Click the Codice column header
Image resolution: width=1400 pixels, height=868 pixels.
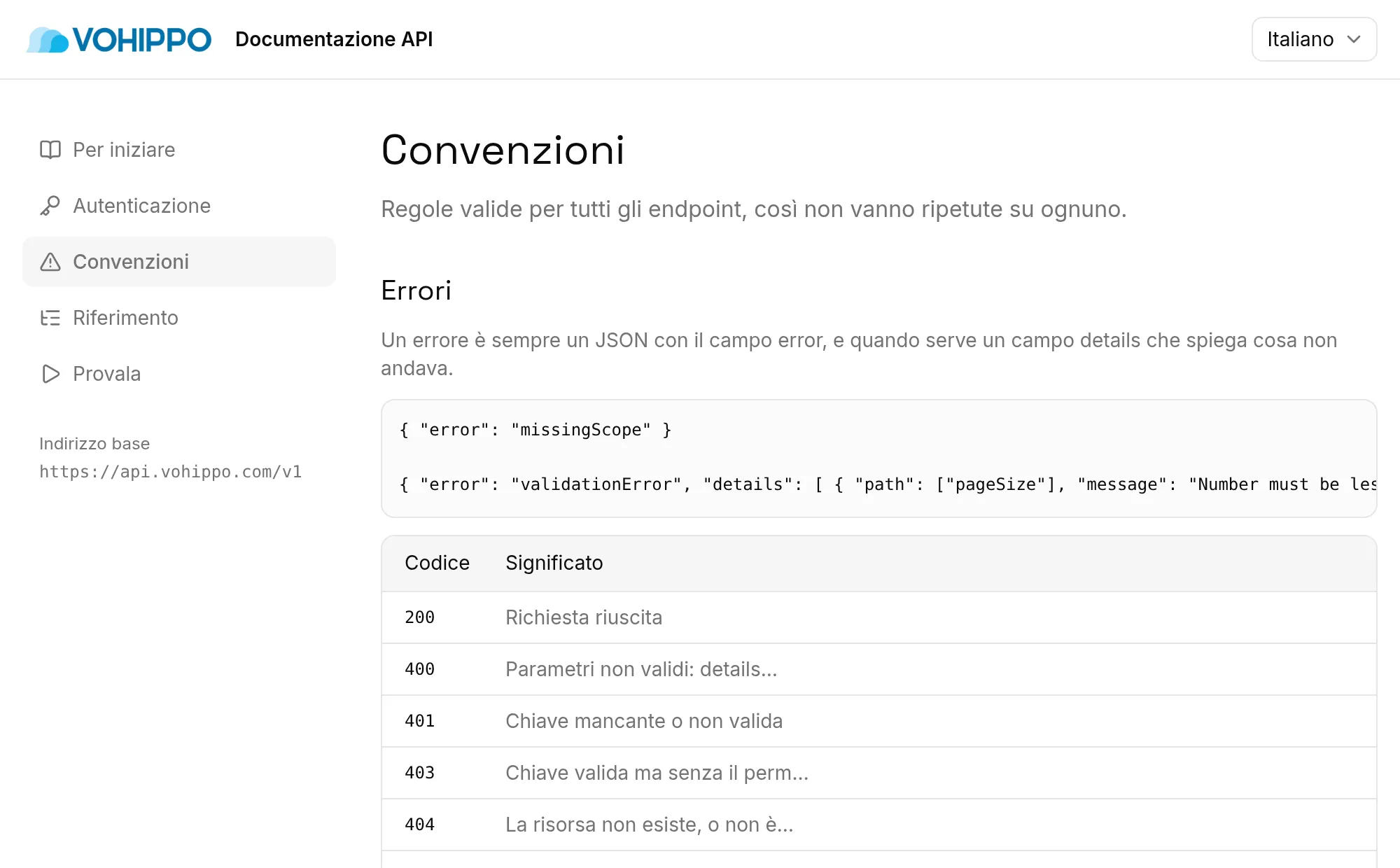point(437,563)
